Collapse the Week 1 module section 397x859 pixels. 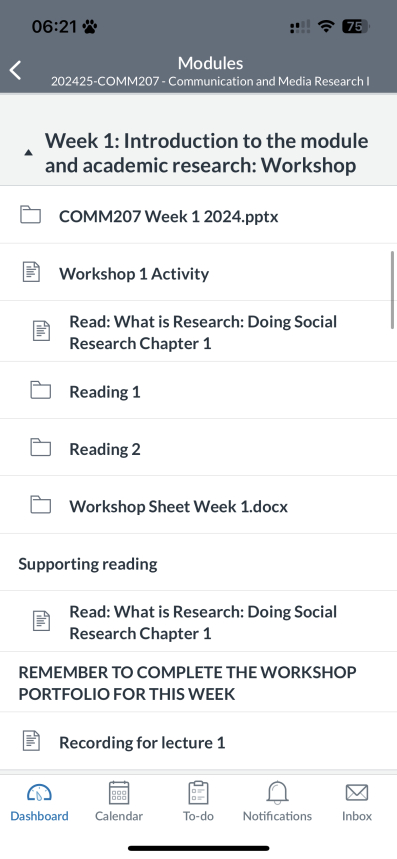[28, 153]
